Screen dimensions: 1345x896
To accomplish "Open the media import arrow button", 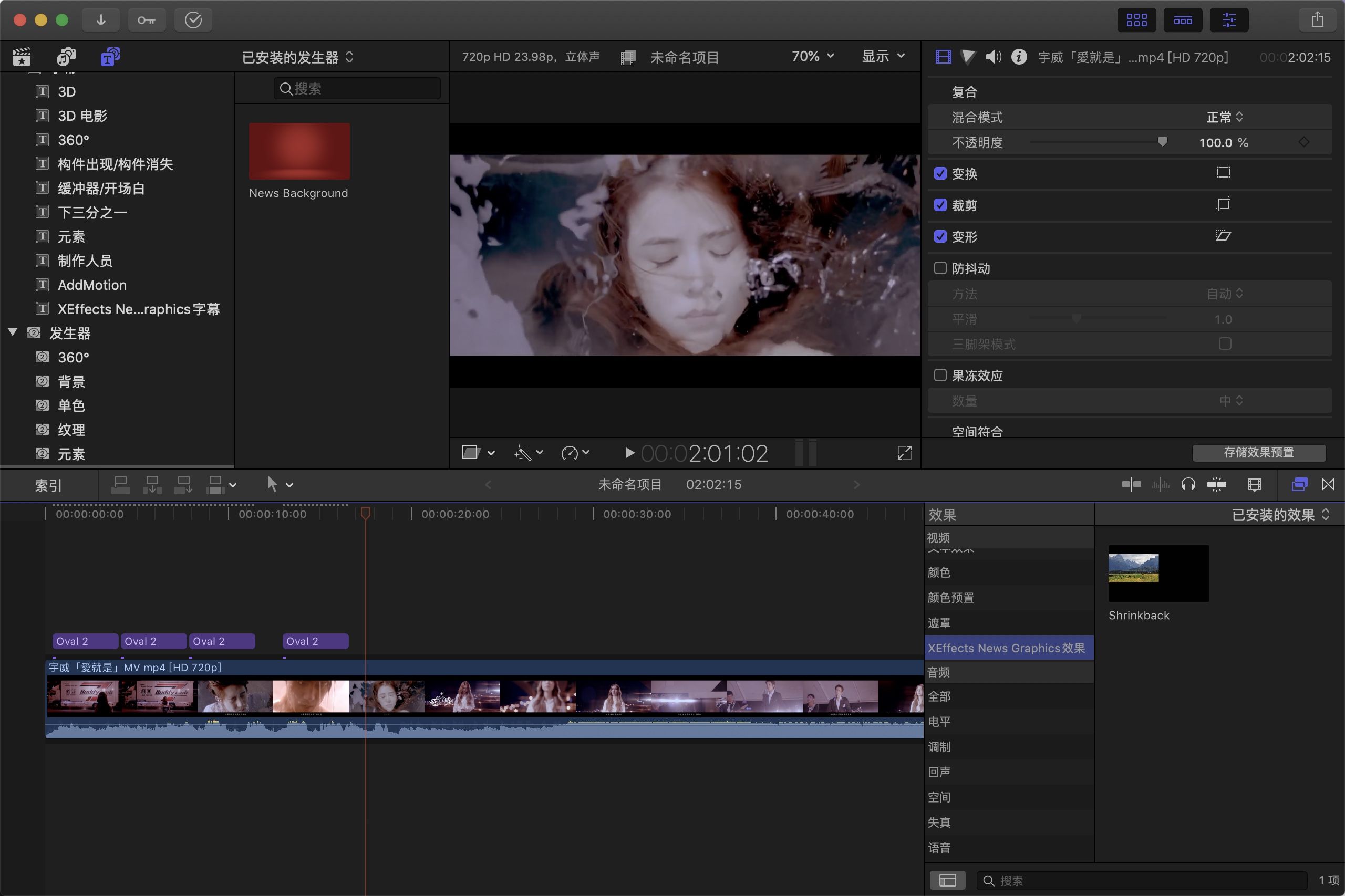I will click(x=100, y=20).
